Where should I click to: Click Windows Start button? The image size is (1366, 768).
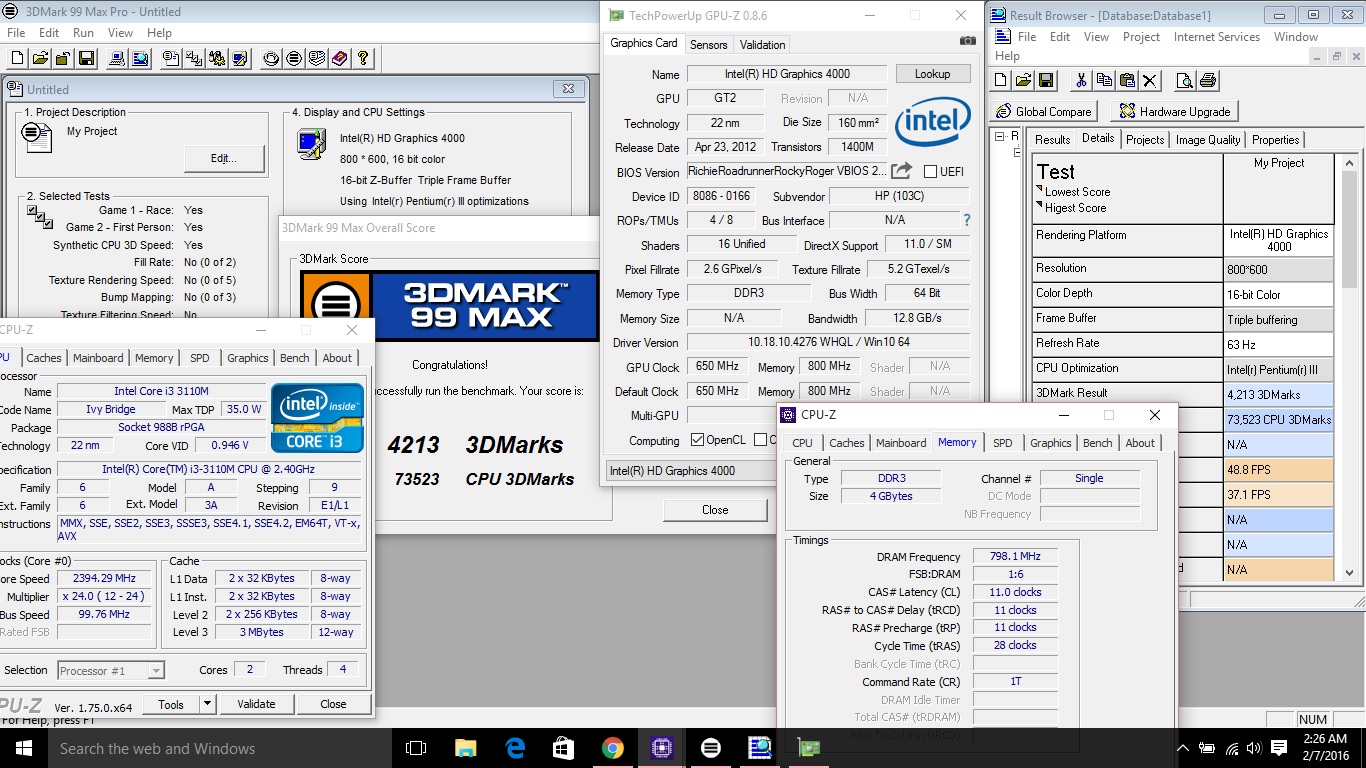click(x=24, y=748)
